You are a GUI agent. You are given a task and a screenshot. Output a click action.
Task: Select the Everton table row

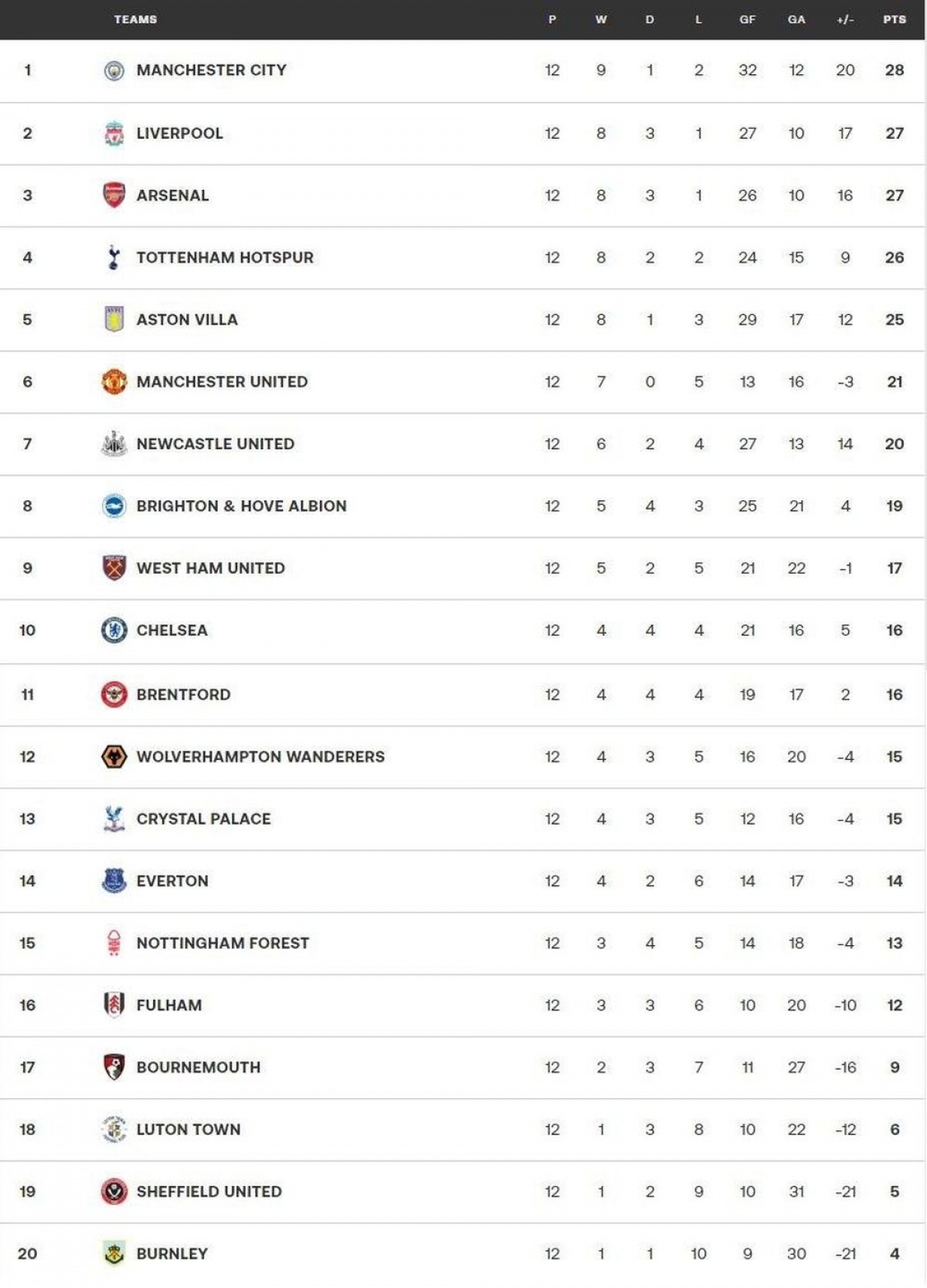463,881
